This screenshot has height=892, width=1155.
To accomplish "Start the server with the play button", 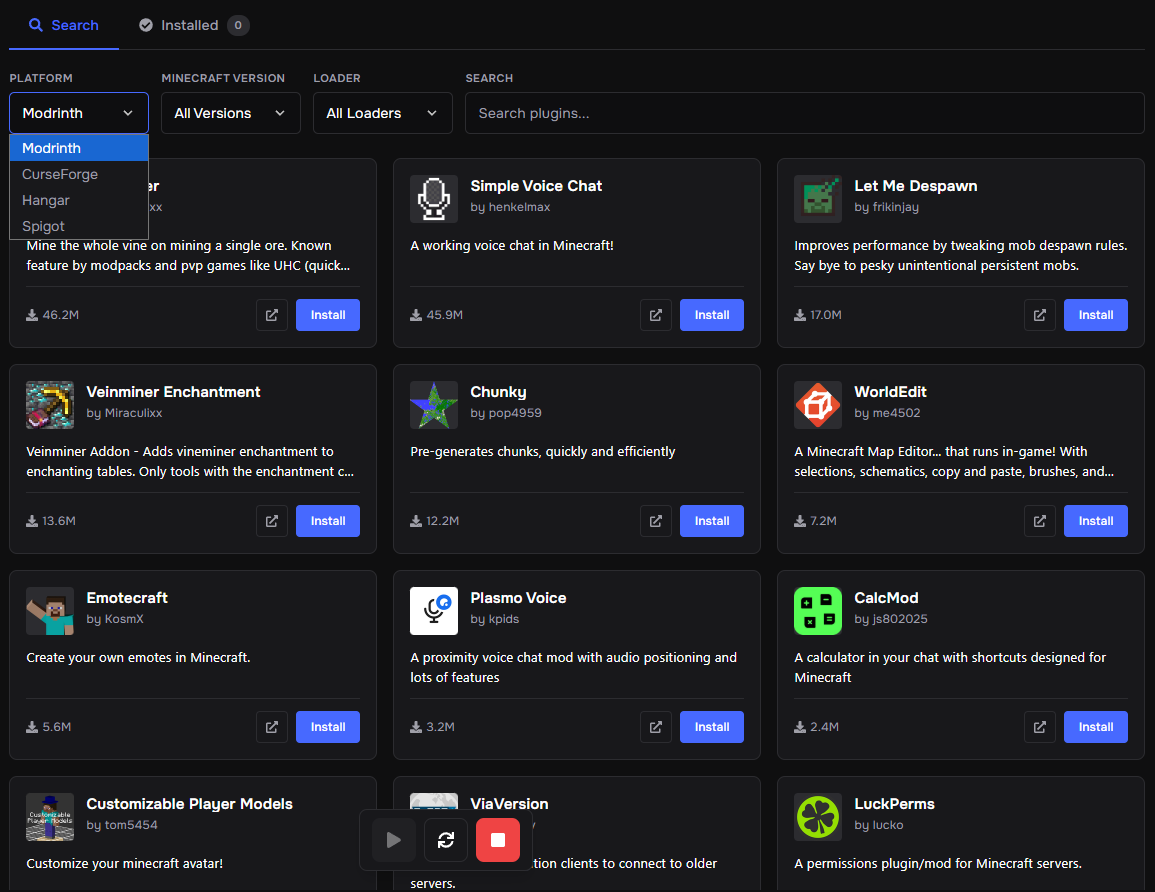I will [x=393, y=840].
